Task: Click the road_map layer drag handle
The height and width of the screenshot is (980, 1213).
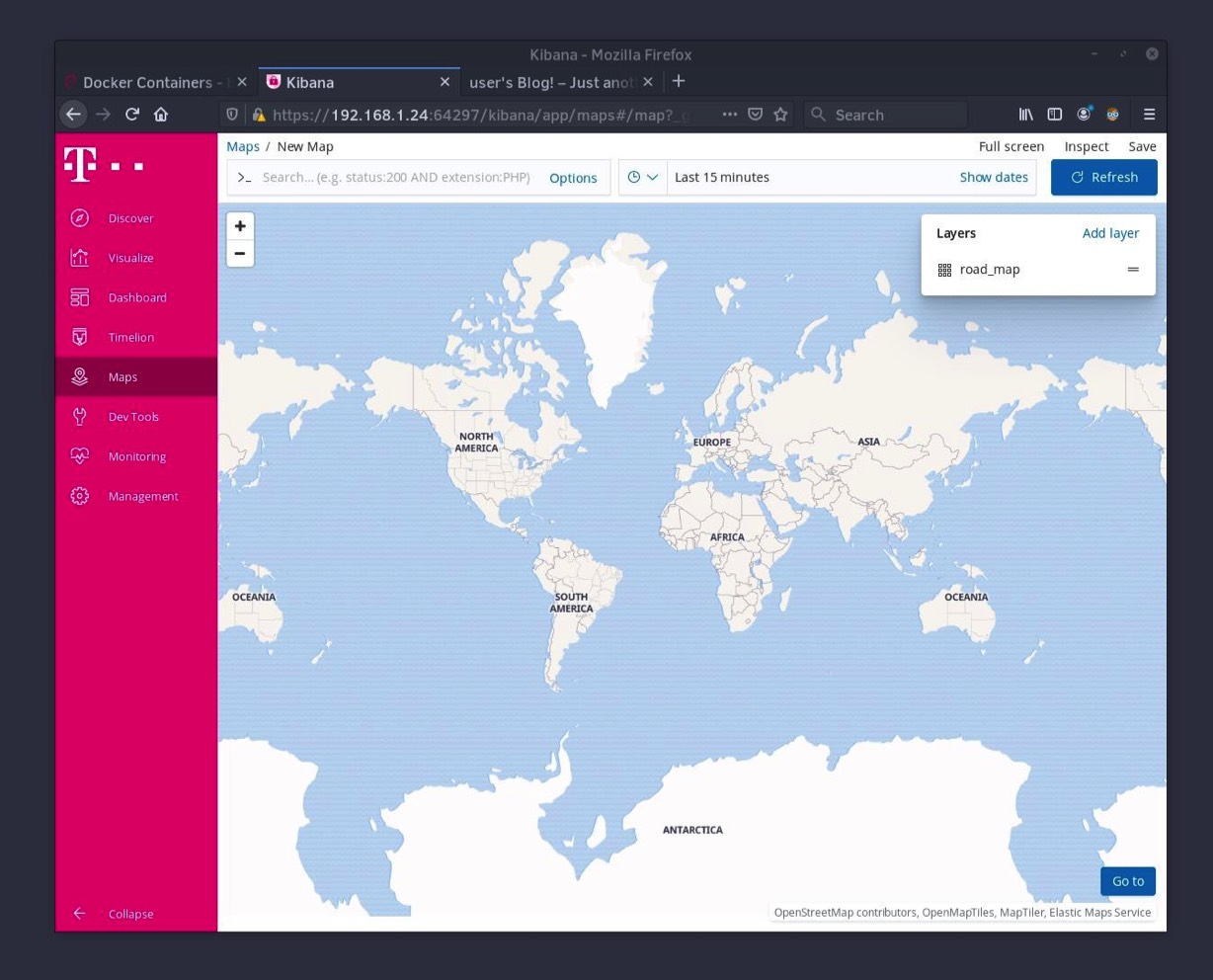Action: coord(1133,270)
